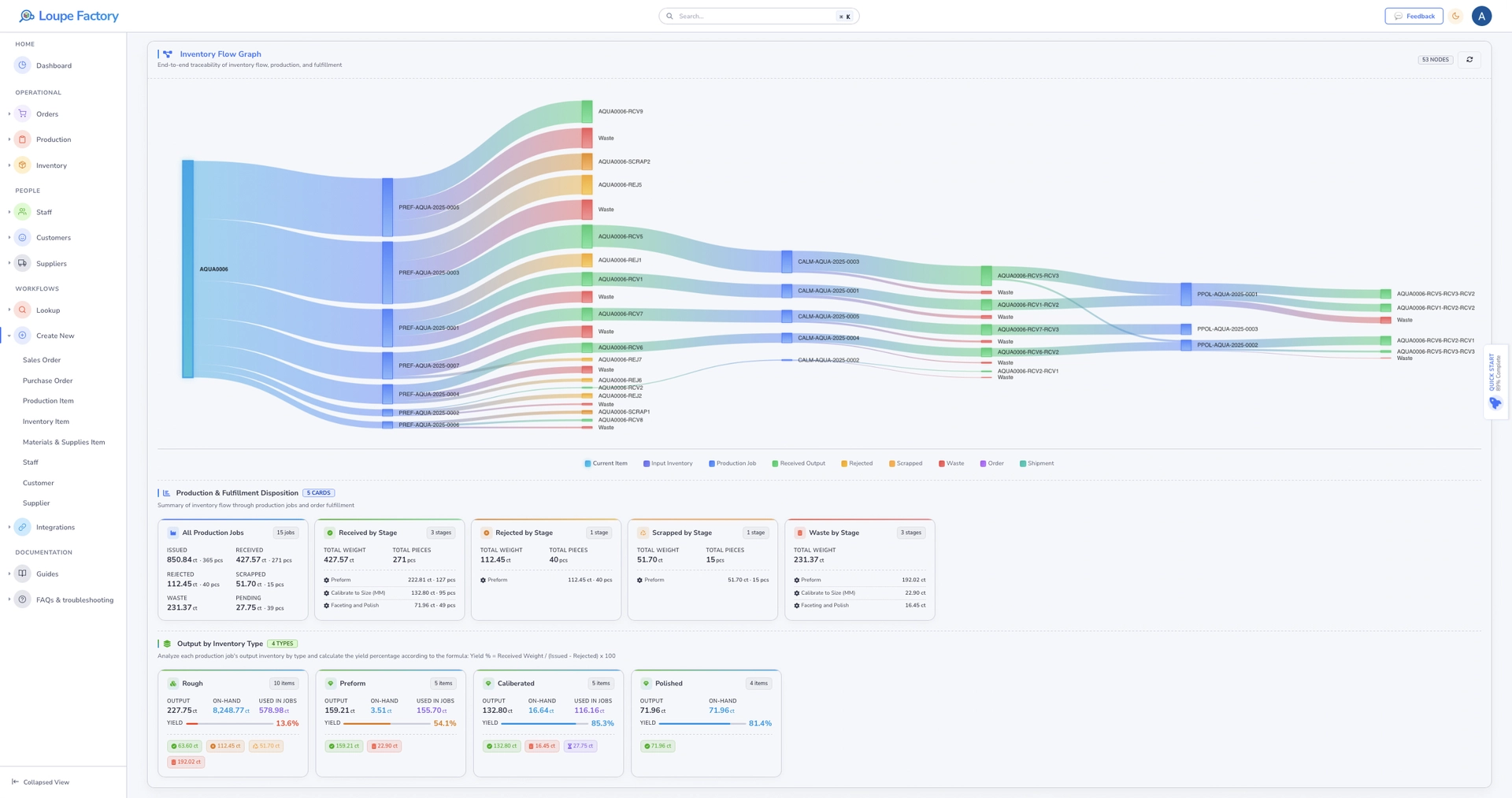
Task: Click the PREF-AQUA-2025-0003 job node
Action: [387, 273]
